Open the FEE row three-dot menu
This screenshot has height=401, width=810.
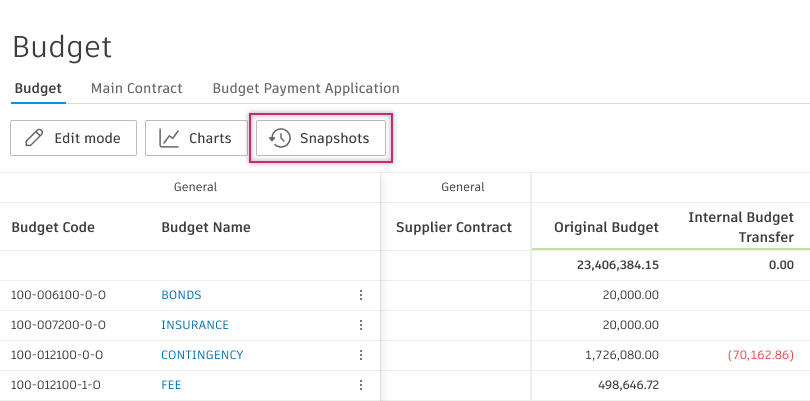pyautogui.click(x=361, y=385)
